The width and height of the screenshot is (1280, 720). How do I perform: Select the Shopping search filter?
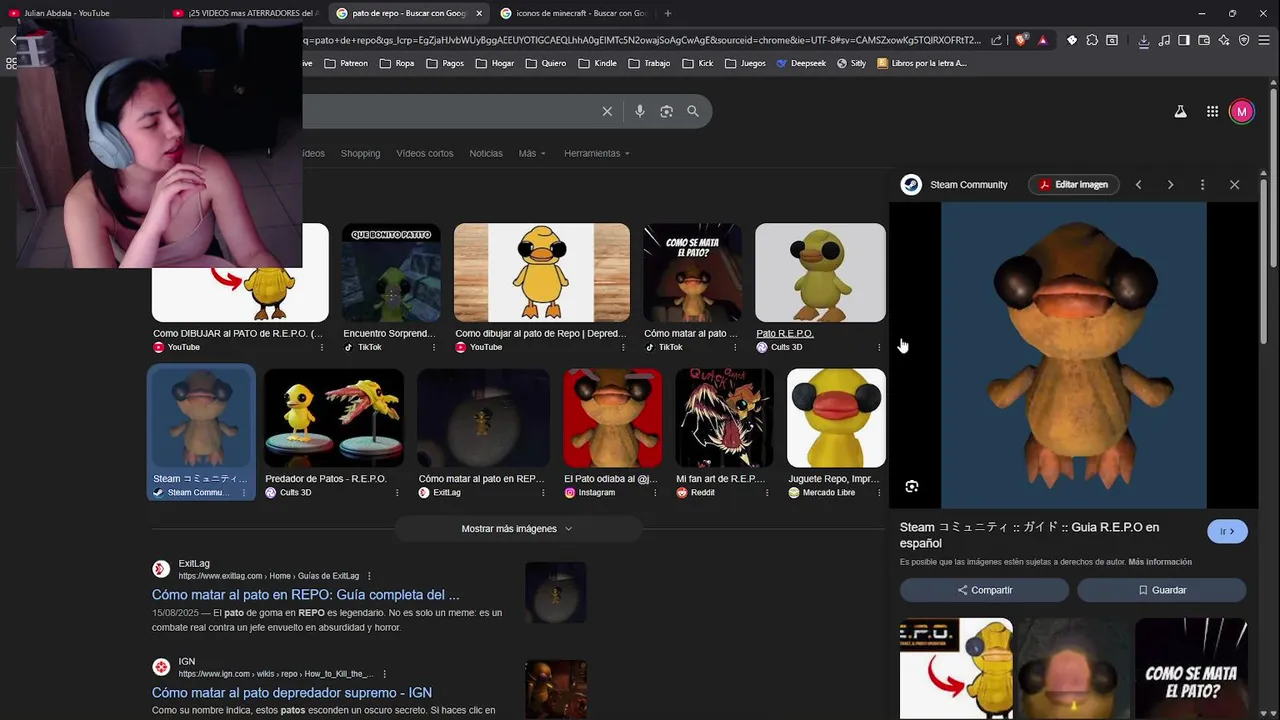[360, 153]
